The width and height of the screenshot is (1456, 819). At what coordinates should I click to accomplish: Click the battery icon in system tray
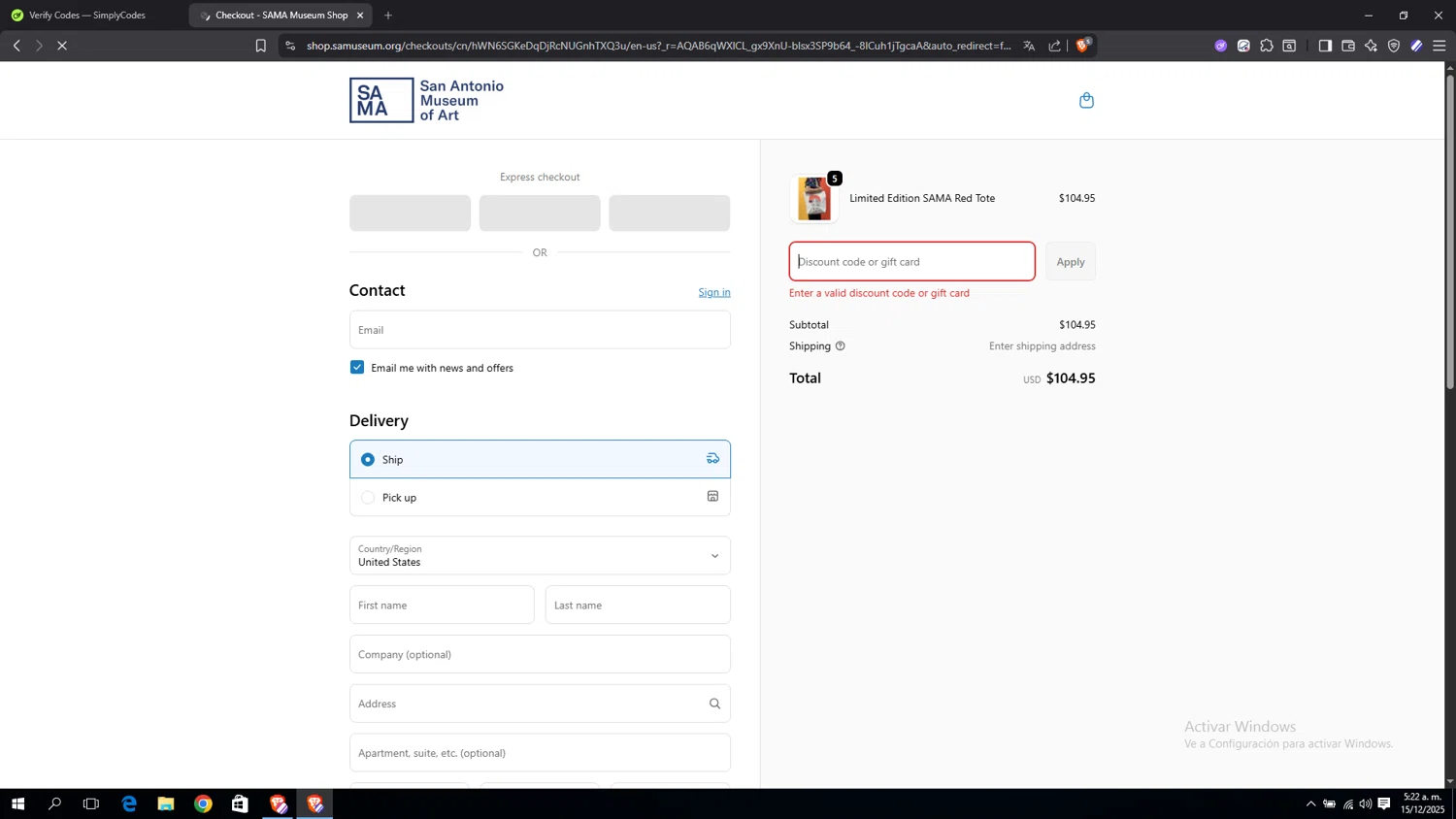coord(1330,803)
